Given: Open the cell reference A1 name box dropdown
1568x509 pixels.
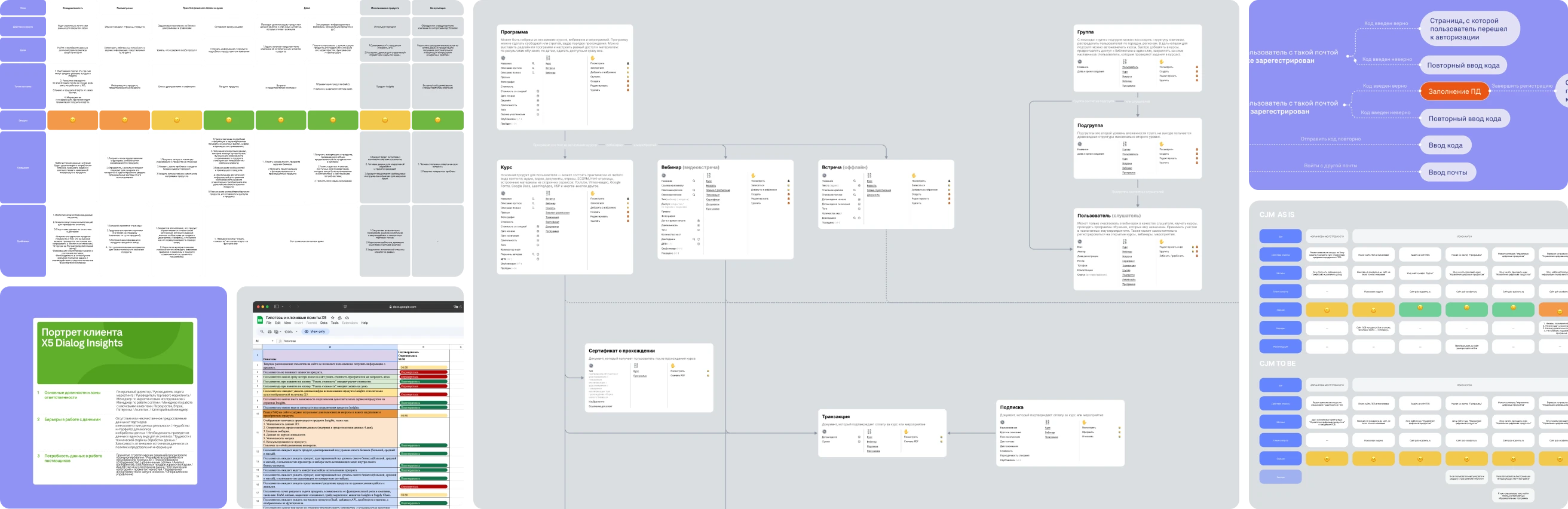Looking at the screenshot, I should (x=271, y=341).
